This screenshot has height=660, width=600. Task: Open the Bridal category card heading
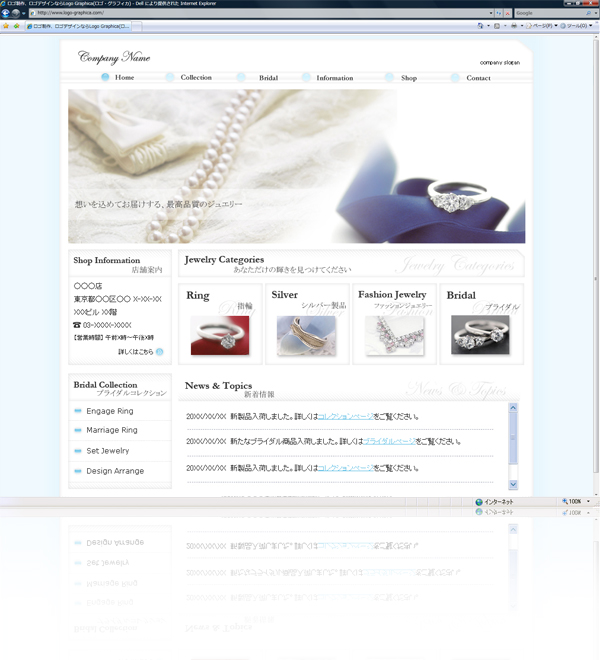click(x=461, y=295)
